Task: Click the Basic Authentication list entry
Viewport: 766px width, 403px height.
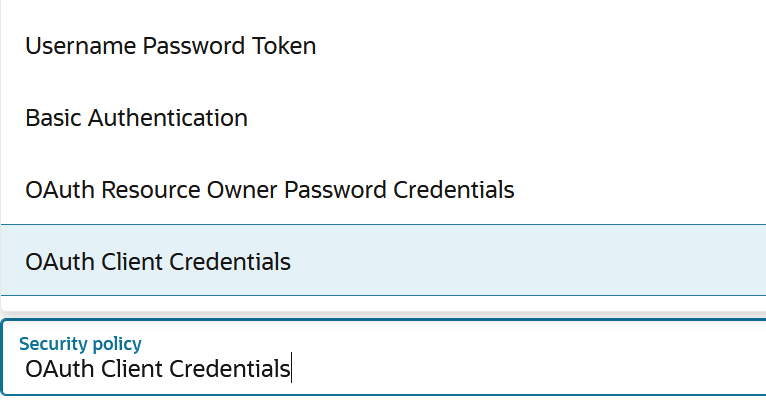Action: point(137,118)
